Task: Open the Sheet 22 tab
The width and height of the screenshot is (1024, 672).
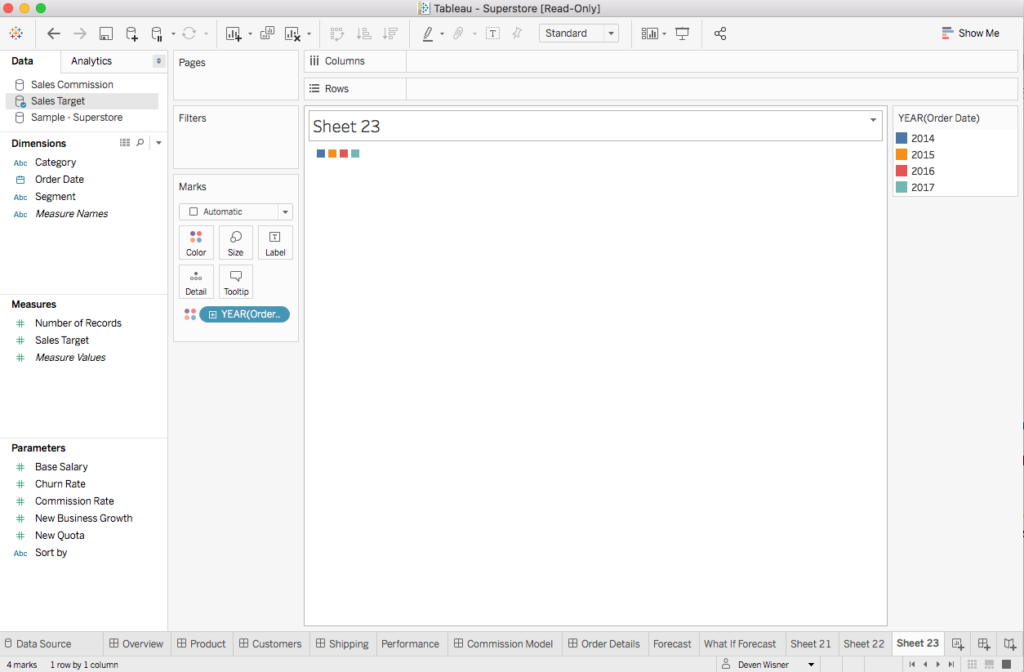Action: coord(863,643)
